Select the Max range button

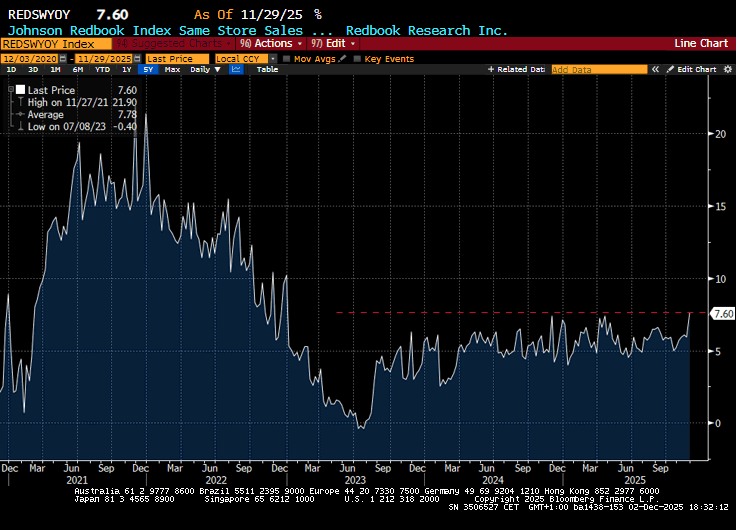coord(172,70)
